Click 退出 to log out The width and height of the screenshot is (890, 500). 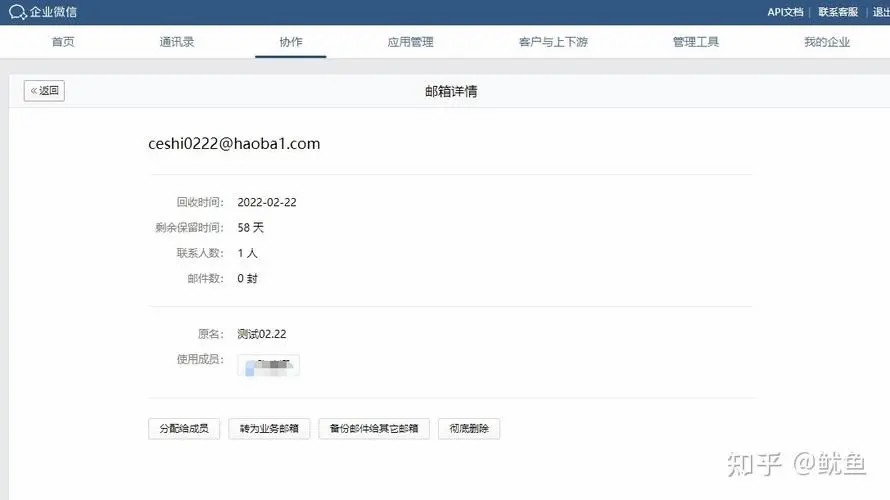point(878,12)
